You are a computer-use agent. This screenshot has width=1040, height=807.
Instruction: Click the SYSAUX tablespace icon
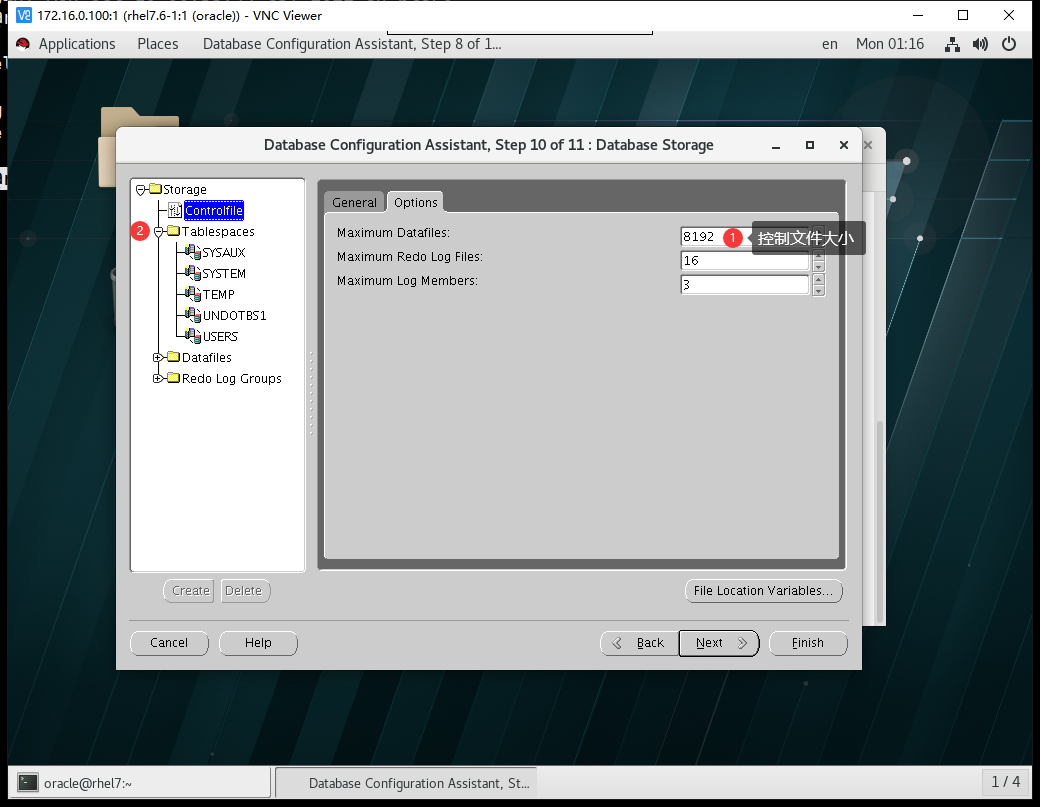pyautogui.click(x=193, y=252)
